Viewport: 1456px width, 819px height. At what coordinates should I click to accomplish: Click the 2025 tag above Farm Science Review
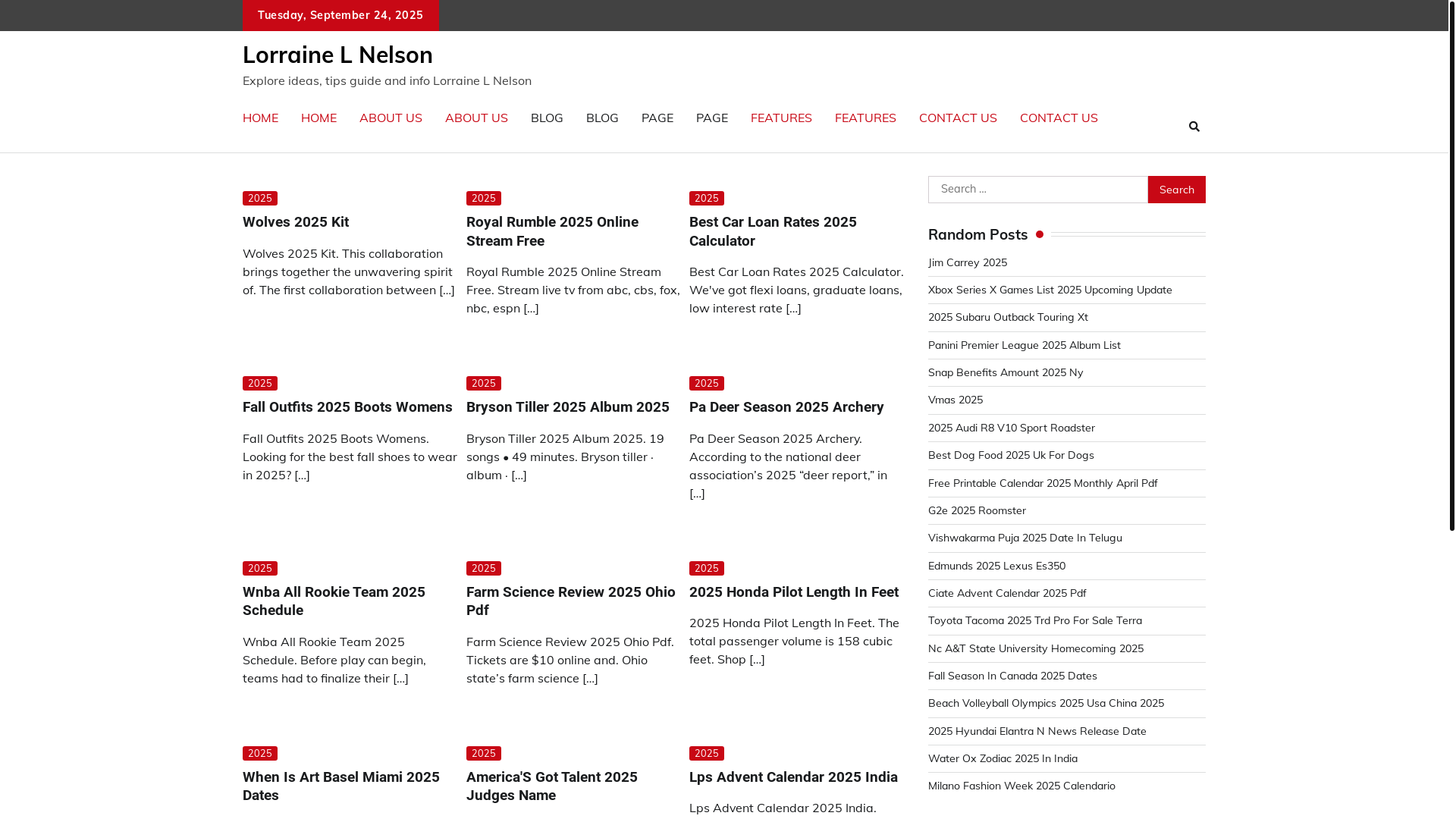[x=484, y=569]
